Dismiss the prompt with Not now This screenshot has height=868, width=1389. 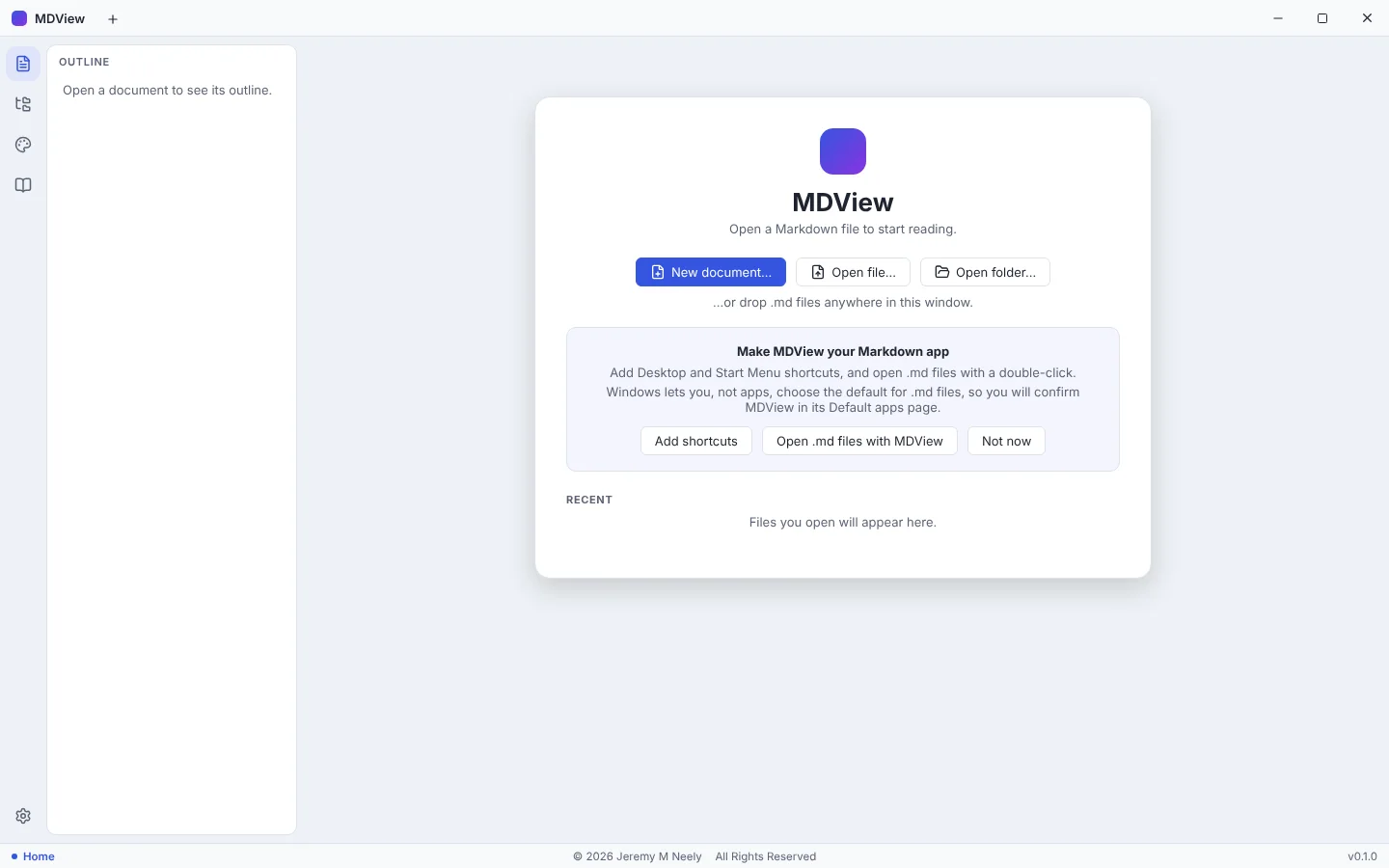point(1006,441)
